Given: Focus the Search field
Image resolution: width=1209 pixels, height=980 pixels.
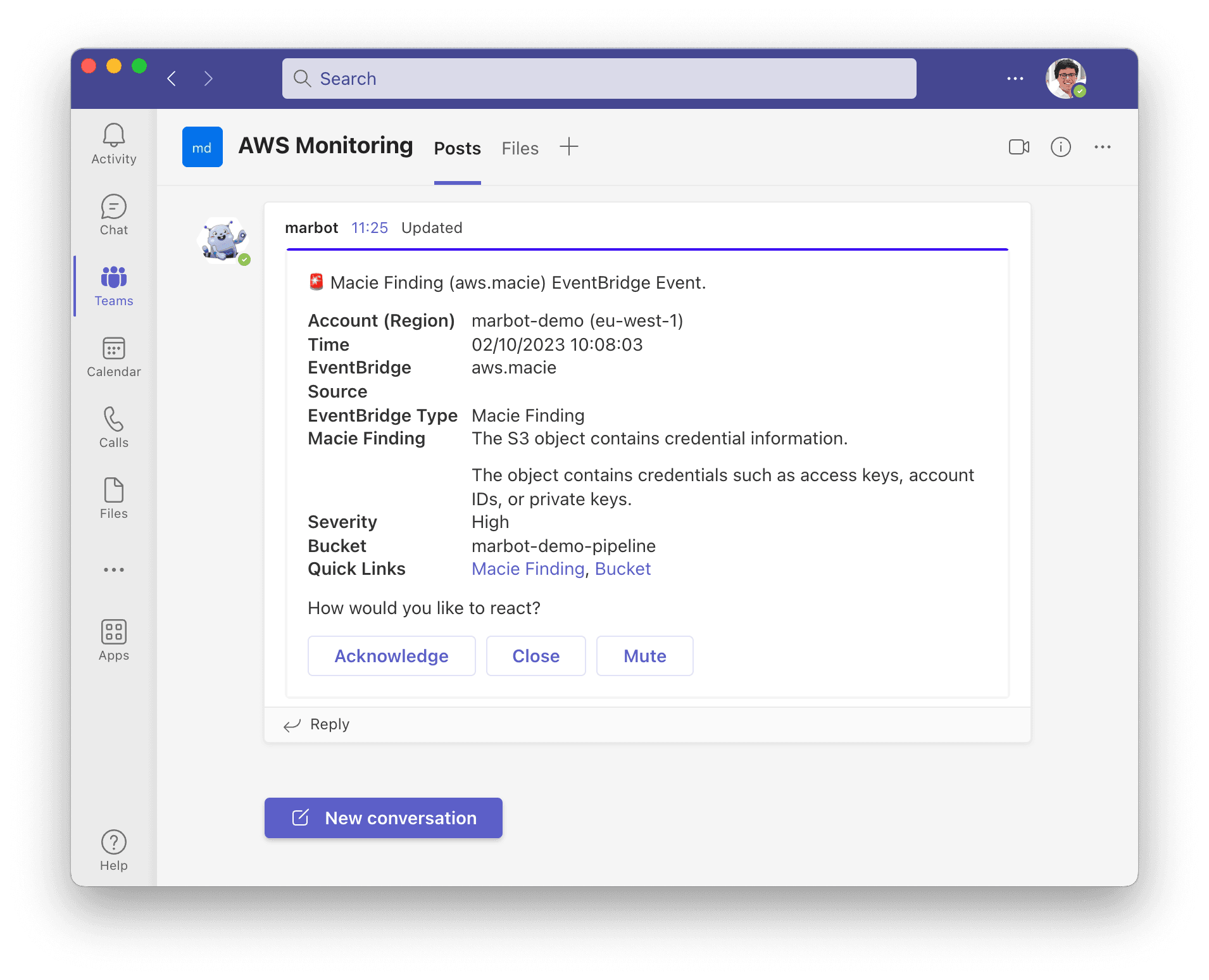Looking at the screenshot, I should 599,79.
